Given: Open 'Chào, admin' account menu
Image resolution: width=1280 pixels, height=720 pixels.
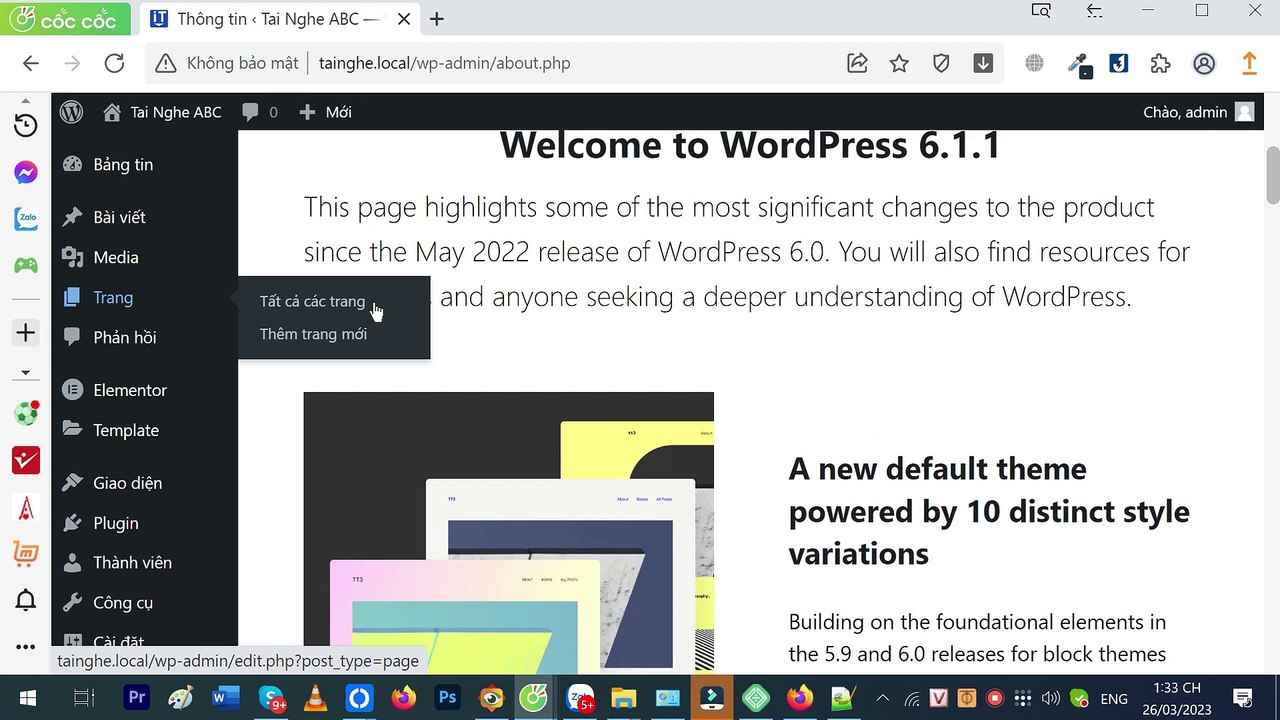Looking at the screenshot, I should click(x=1198, y=112).
